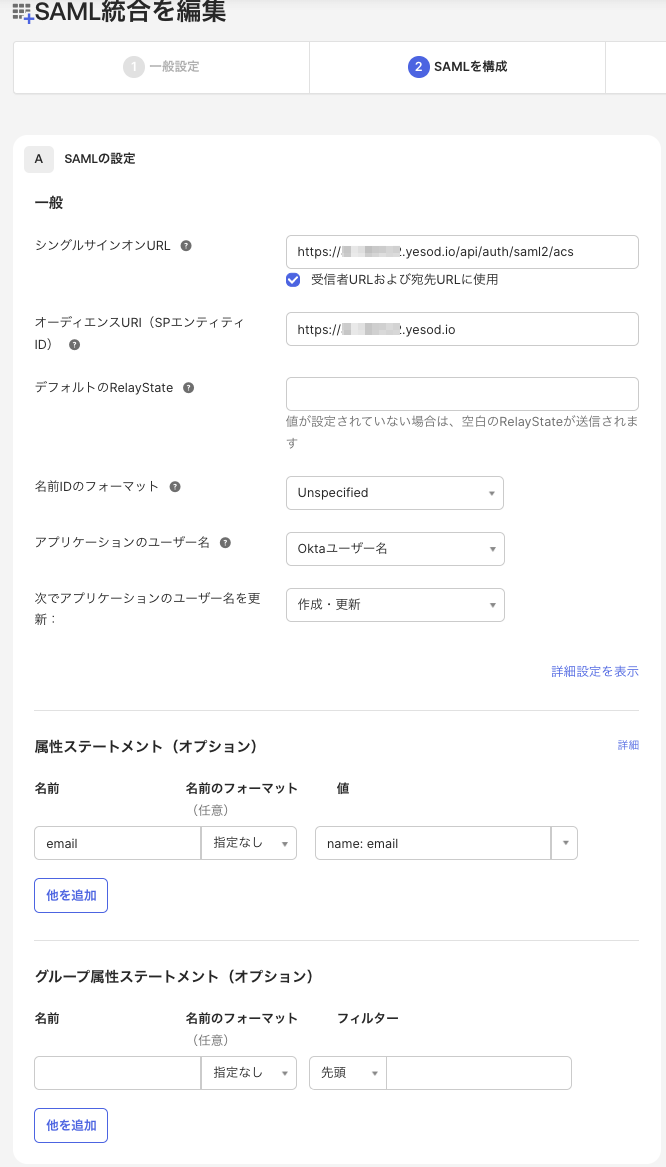The image size is (666, 1167).
Task: Click the デフォルトのRelayState input field
Action: coord(462,394)
